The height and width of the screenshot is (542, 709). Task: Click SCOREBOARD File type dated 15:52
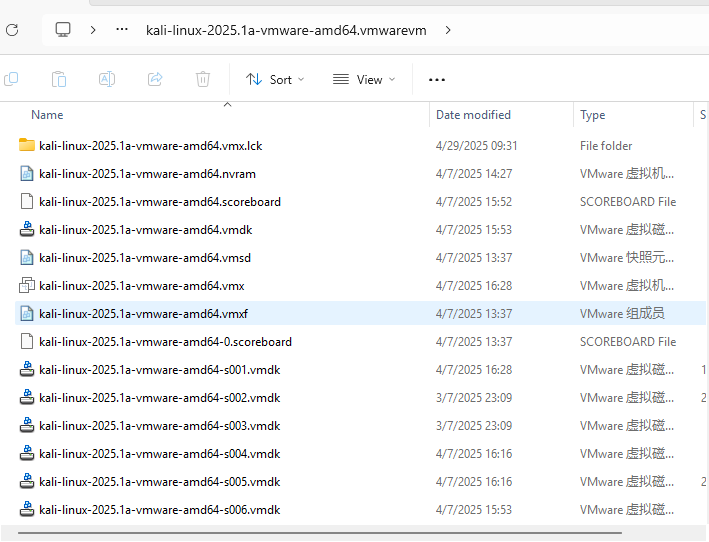[628, 202]
